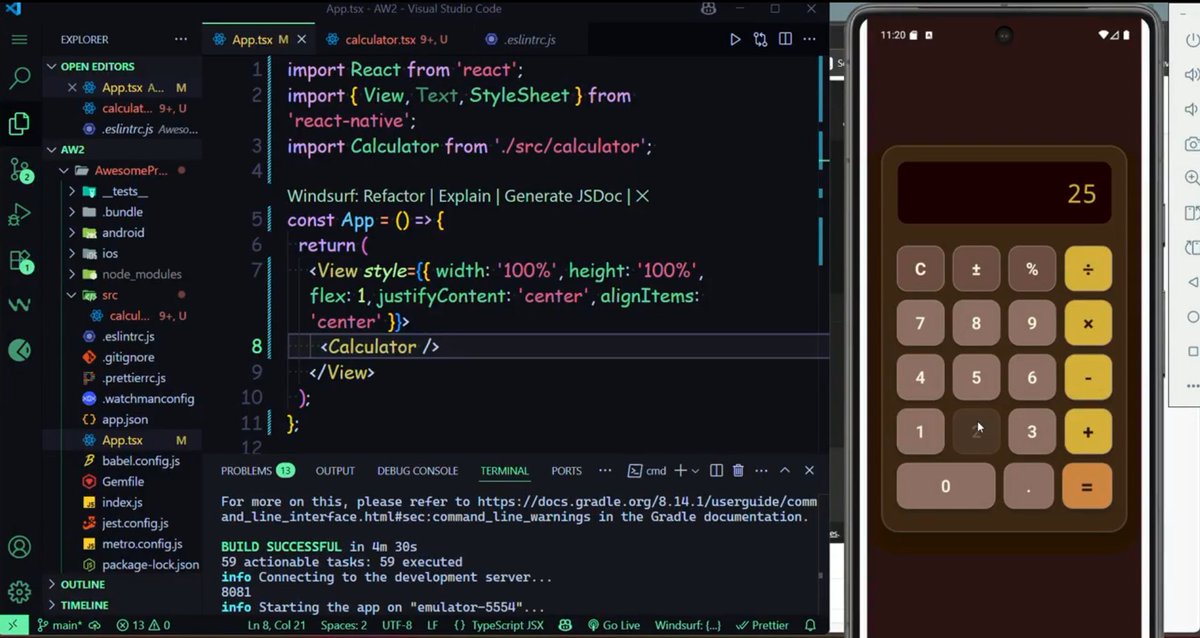Click the emulator back triangle button

pyautogui.click(x=1192, y=282)
